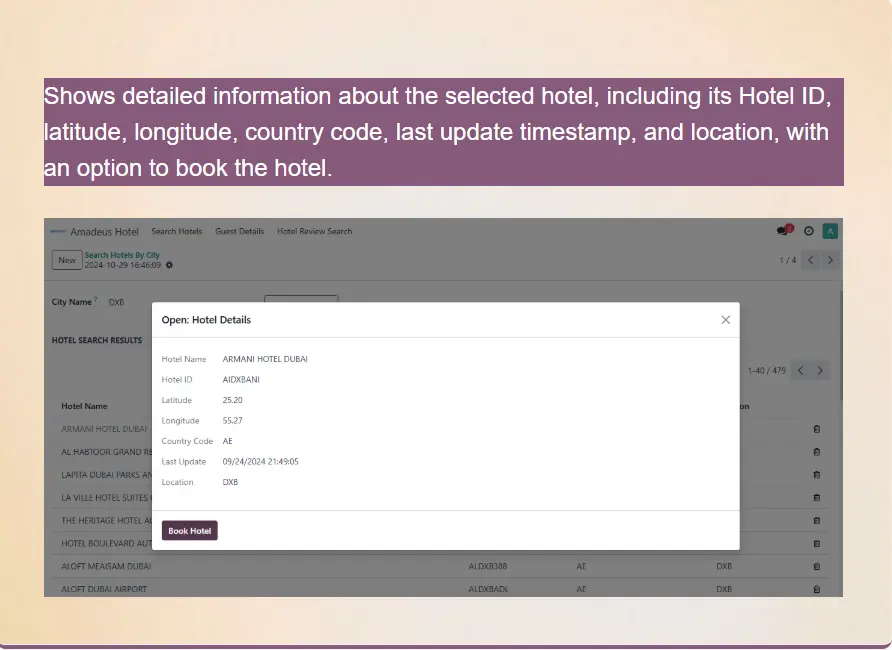Close the Hotel Details dialog

pos(725,320)
